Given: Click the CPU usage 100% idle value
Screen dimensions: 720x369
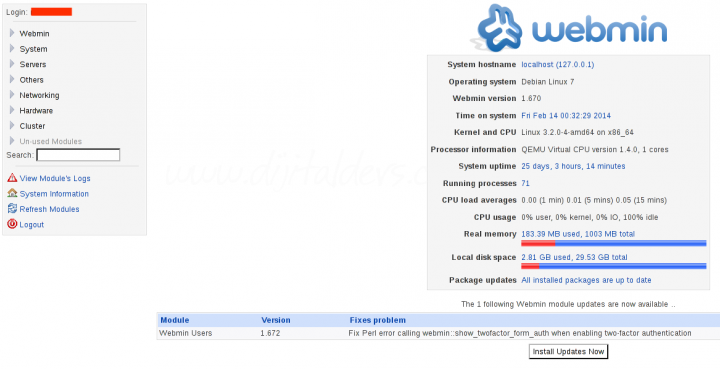Looking at the screenshot, I should pyautogui.click(x=590, y=217).
